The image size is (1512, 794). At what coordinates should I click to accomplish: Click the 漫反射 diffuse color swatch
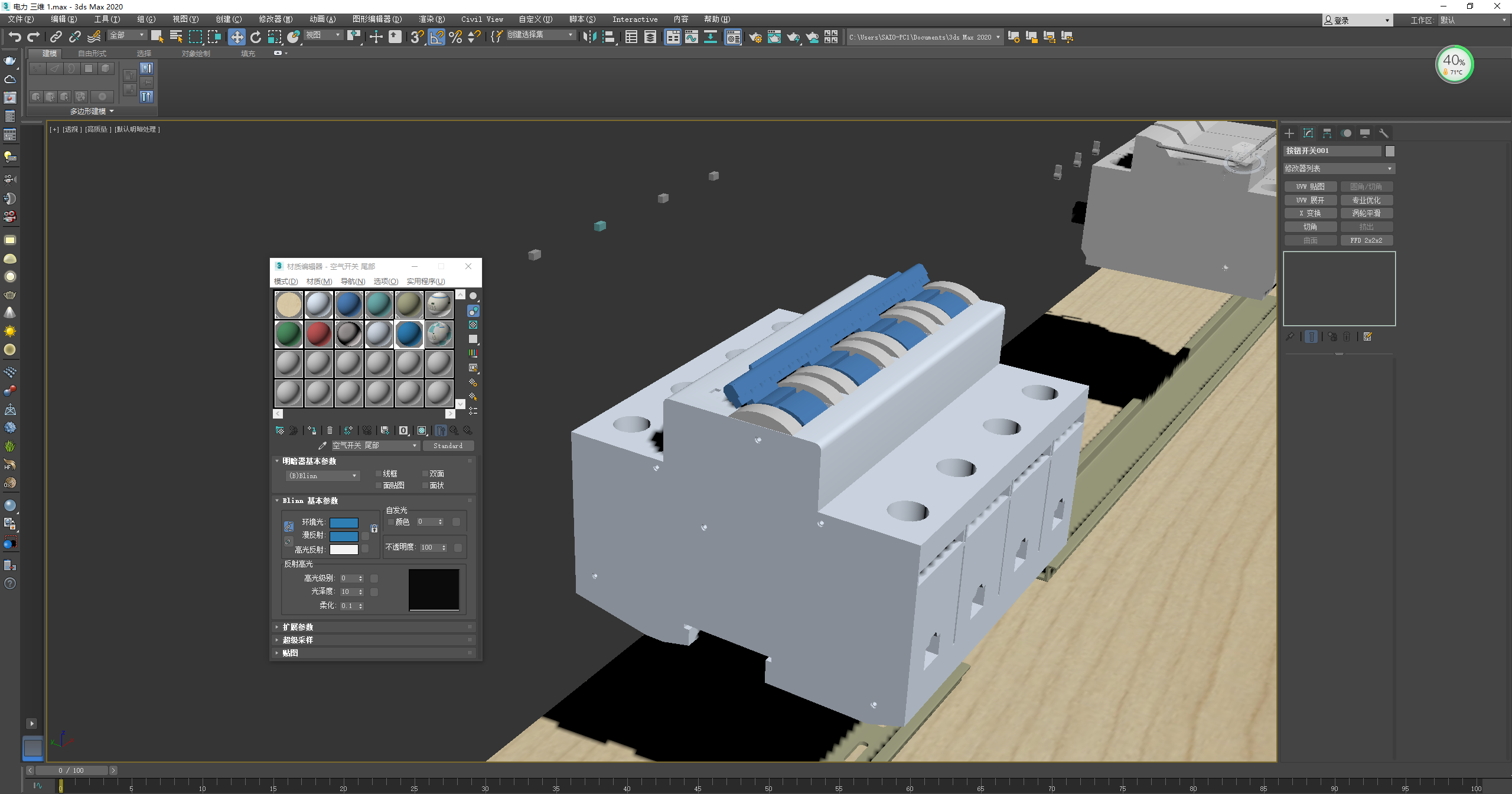point(344,536)
